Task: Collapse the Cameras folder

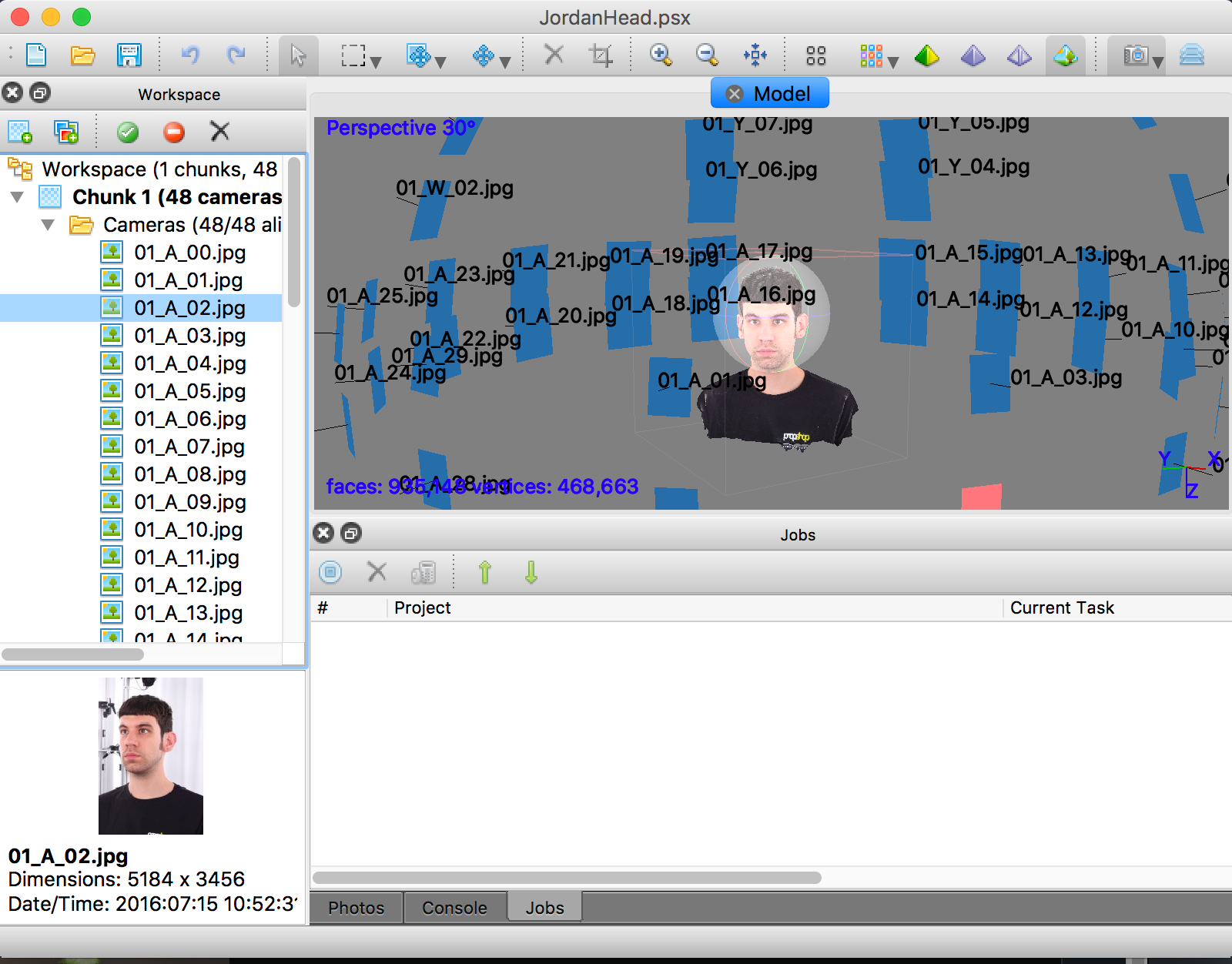Action: click(x=48, y=225)
